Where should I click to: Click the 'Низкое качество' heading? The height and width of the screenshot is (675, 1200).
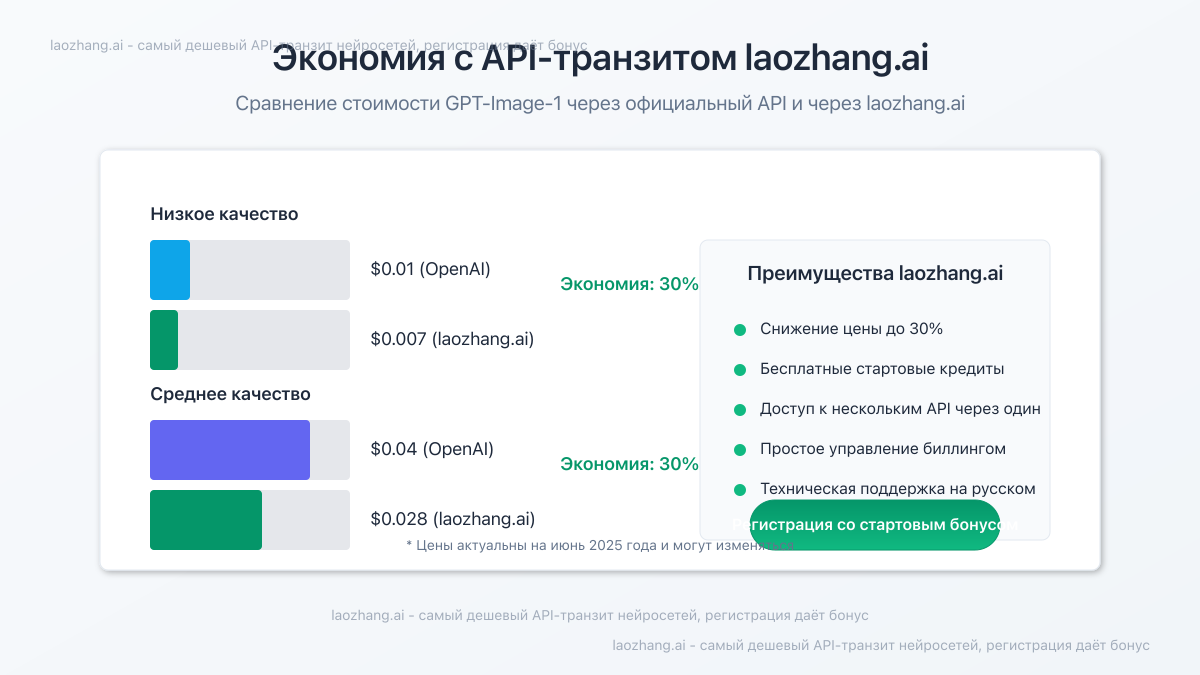click(x=224, y=214)
